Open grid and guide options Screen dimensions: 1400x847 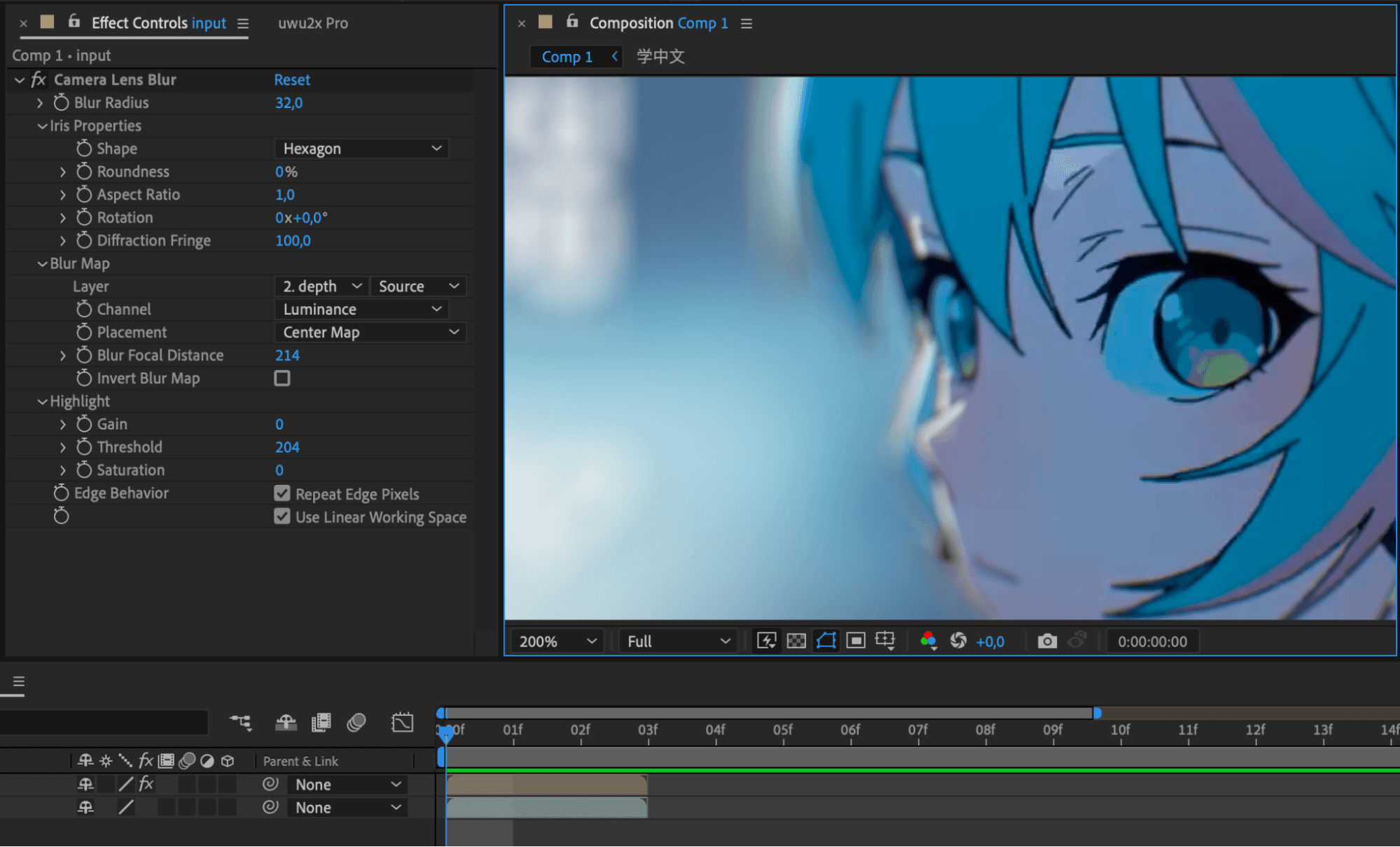tap(885, 640)
